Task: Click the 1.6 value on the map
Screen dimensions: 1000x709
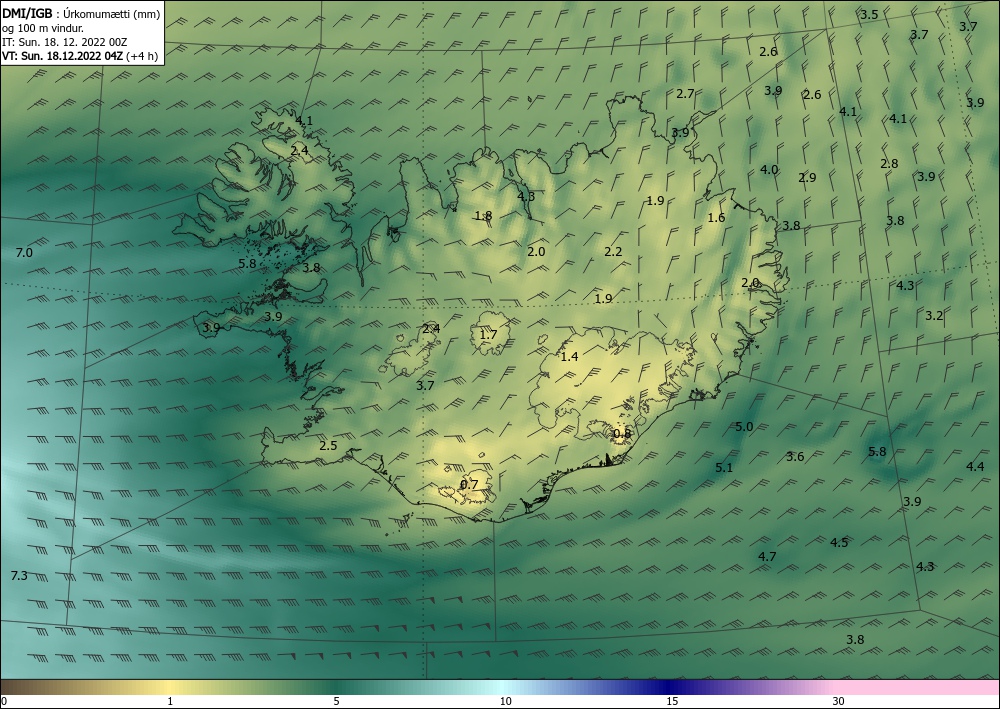Action: 716,218
